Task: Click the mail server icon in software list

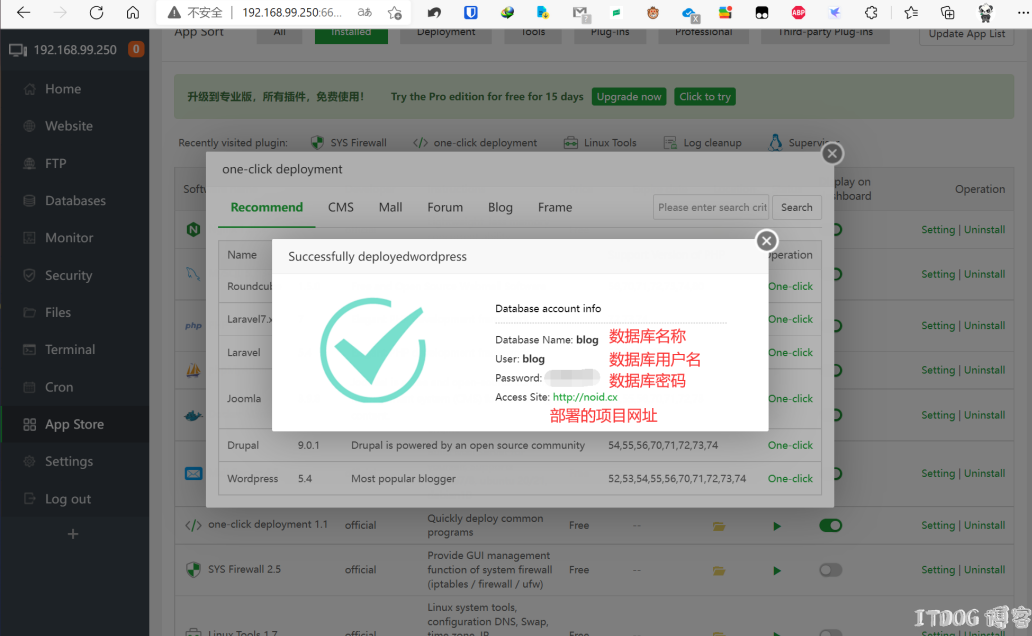Action: (x=194, y=473)
